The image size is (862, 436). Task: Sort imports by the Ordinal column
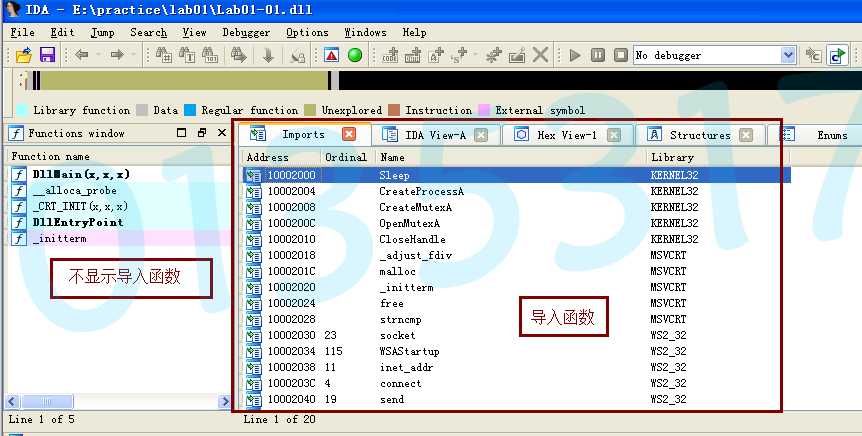(x=347, y=157)
